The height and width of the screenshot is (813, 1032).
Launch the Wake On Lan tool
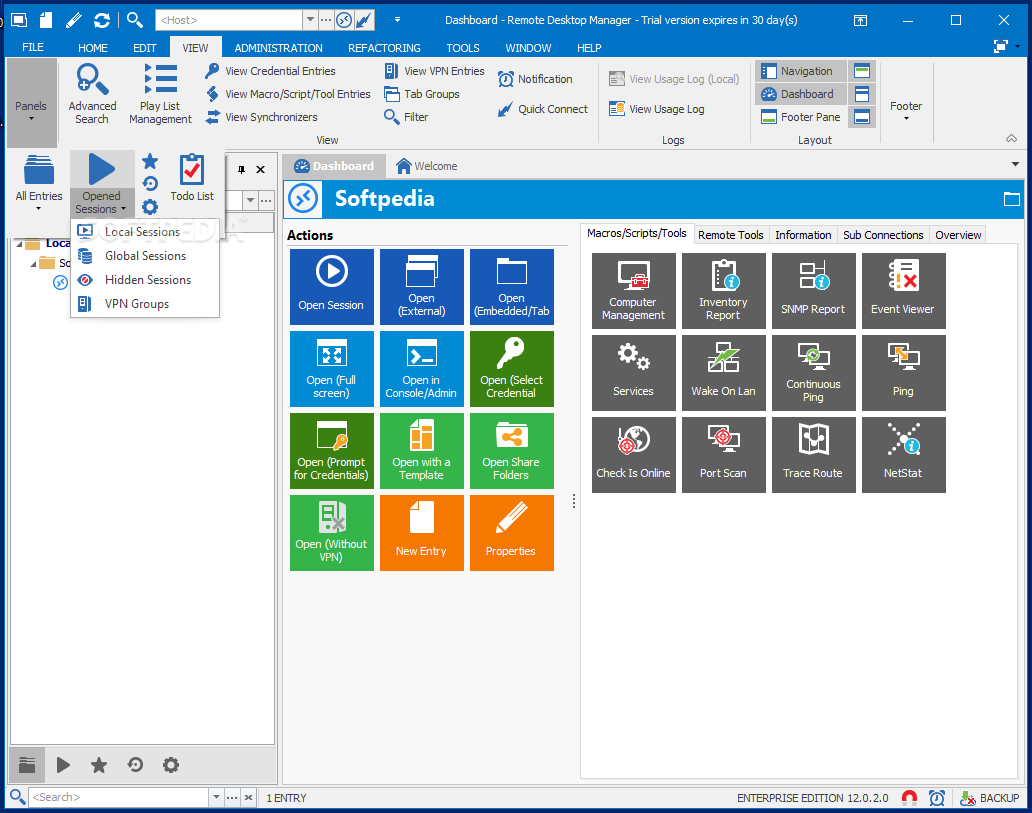(x=724, y=373)
